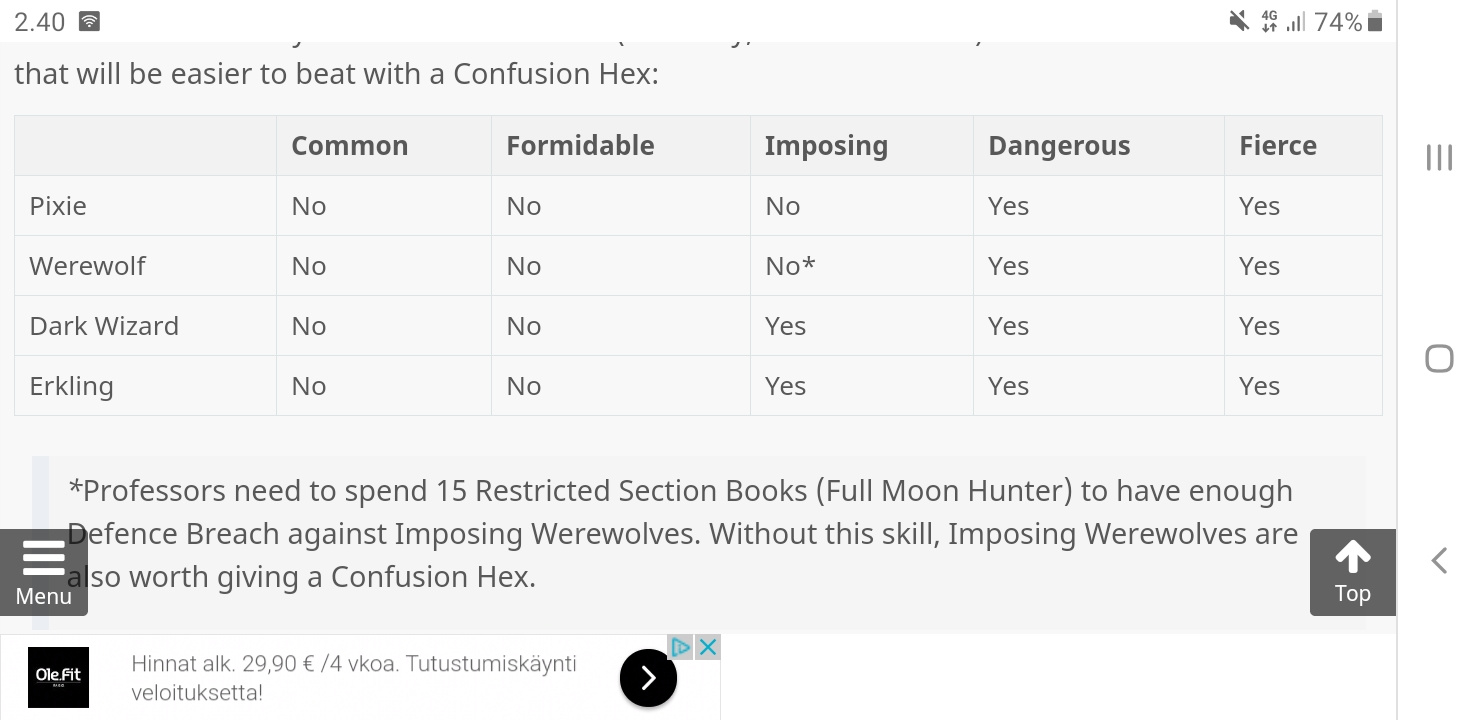Tap the ad's black arrow button
Screen dimensions: 1480x720
click(x=648, y=678)
